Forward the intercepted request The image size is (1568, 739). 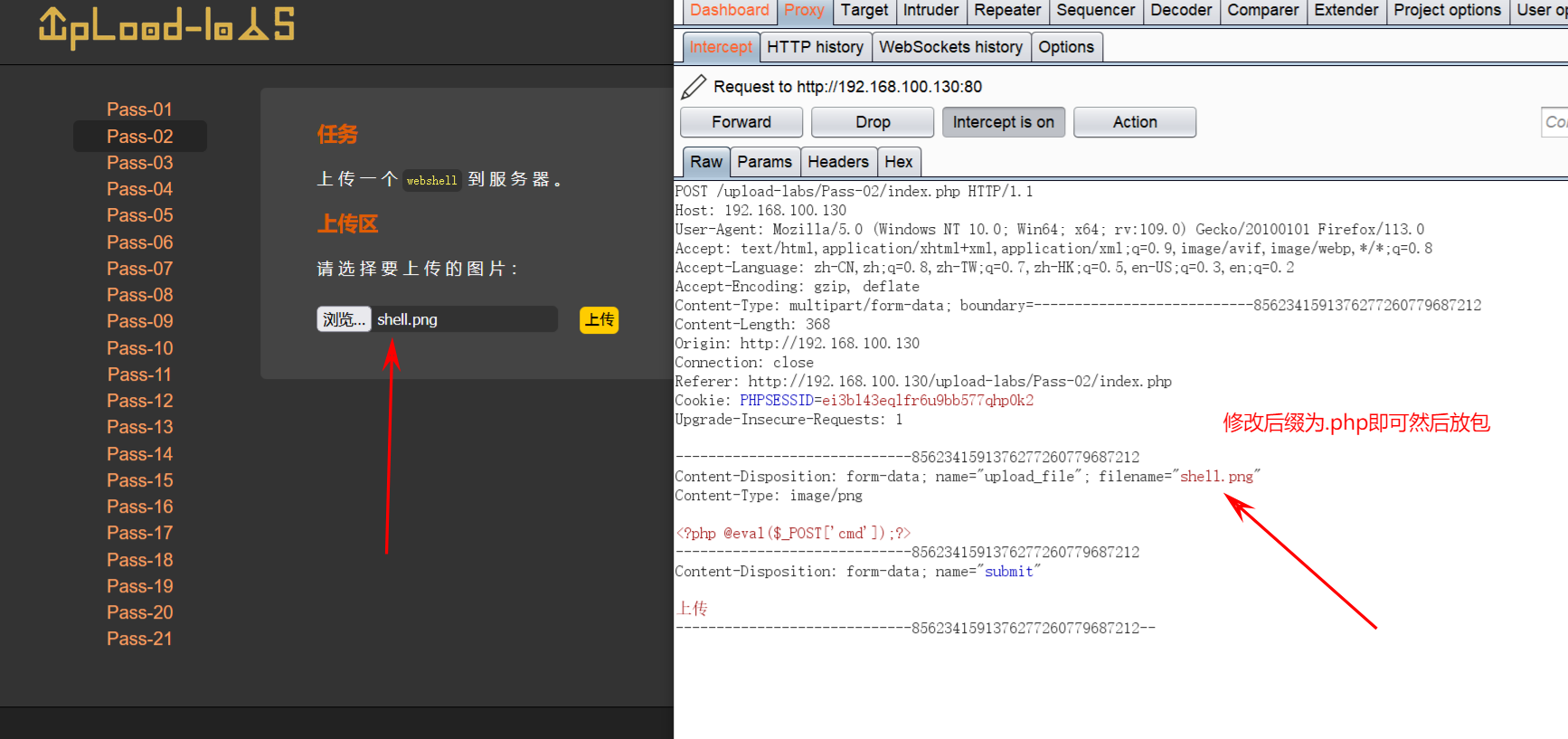coord(741,122)
